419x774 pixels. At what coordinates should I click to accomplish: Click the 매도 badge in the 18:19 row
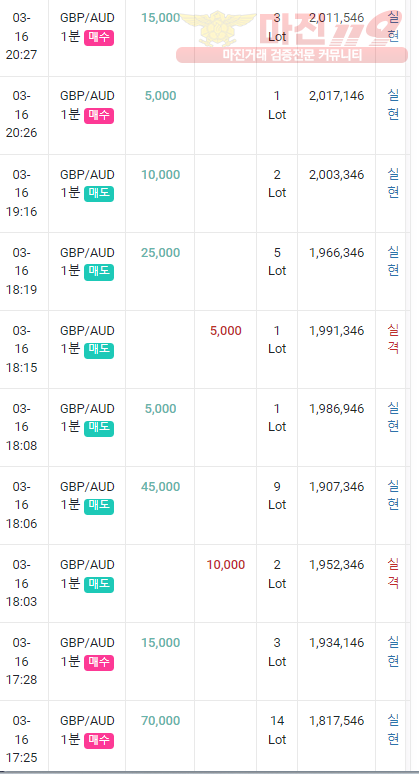[x=99, y=271]
